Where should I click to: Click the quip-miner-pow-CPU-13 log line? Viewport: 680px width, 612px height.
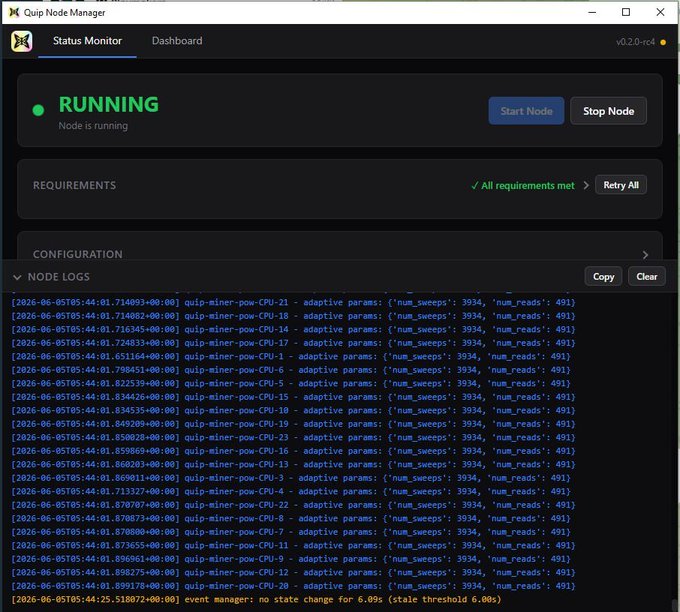293,465
